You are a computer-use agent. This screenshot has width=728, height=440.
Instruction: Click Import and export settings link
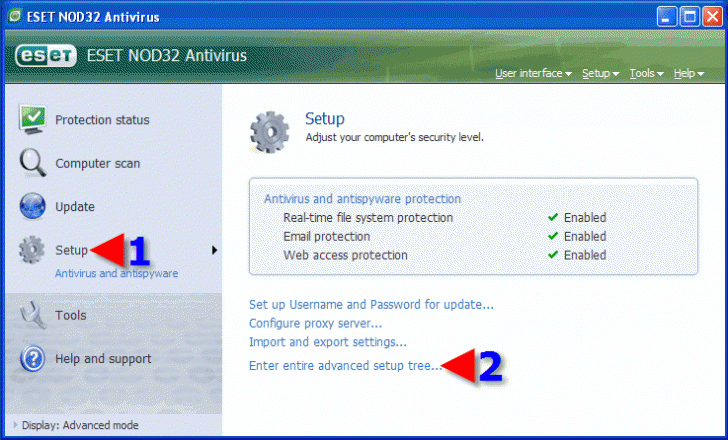tap(327, 342)
